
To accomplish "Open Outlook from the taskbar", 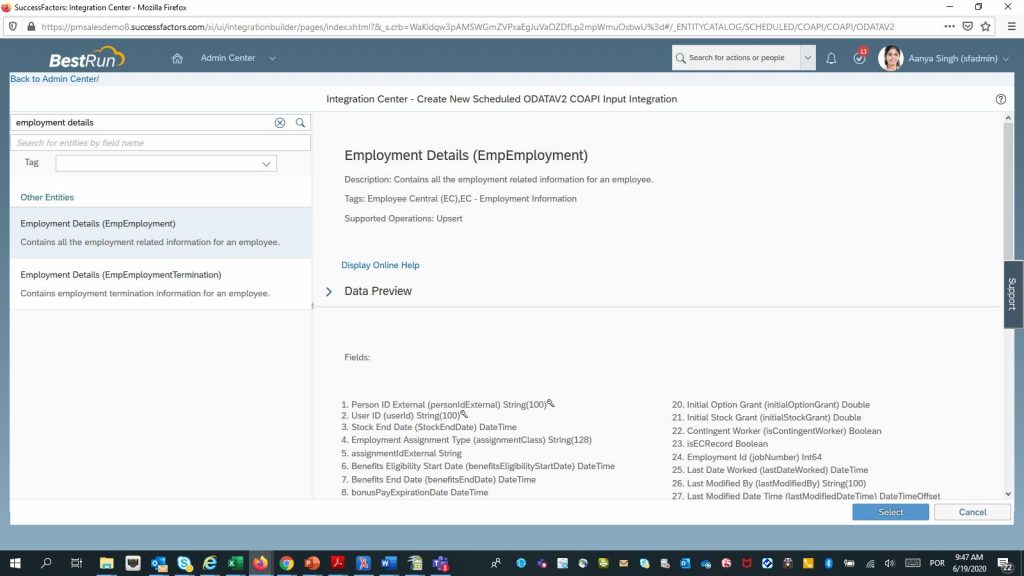I will (x=159, y=563).
